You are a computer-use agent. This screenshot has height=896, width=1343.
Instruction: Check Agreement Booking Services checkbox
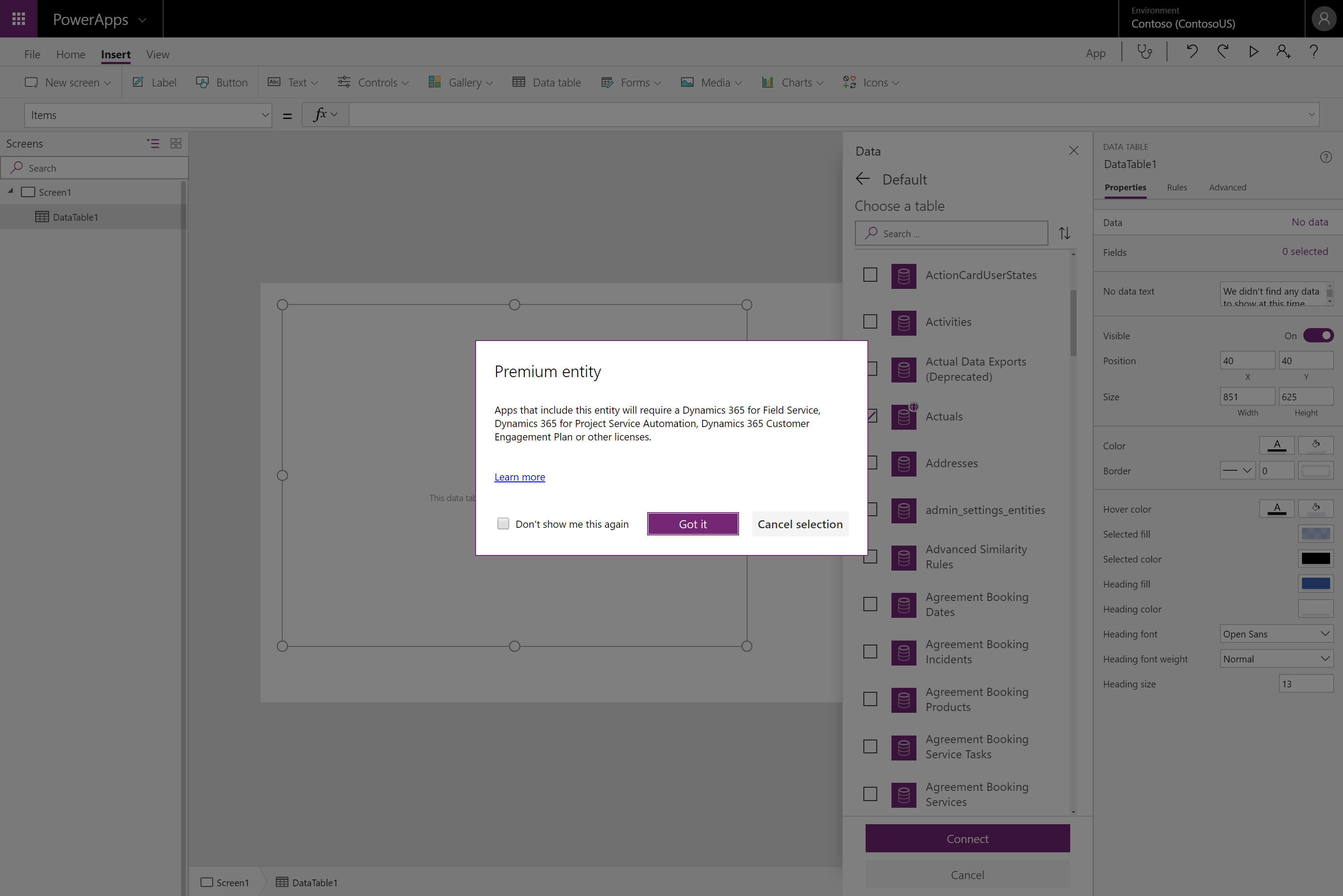click(x=870, y=794)
